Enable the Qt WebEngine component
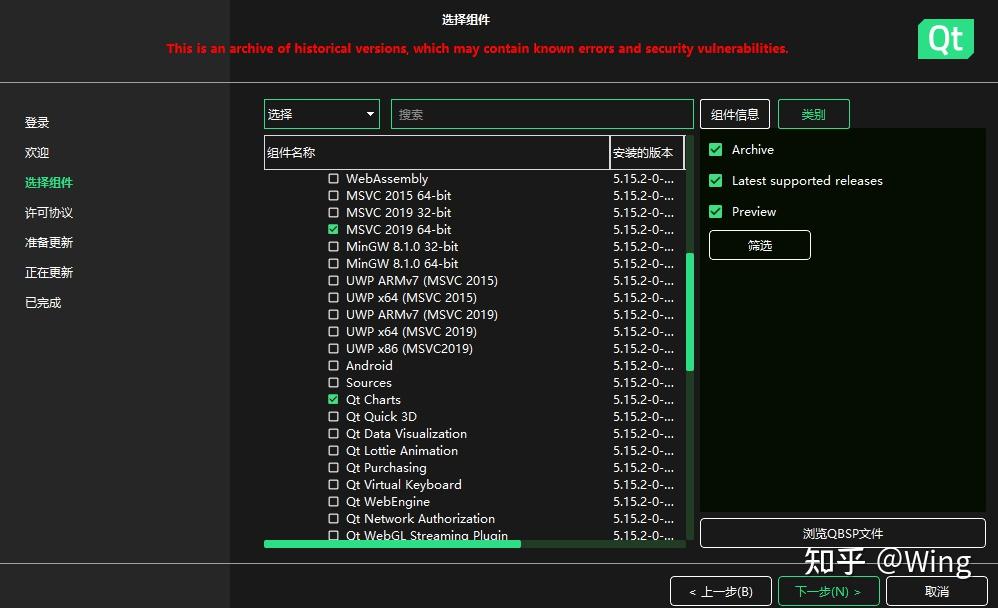 (333, 501)
